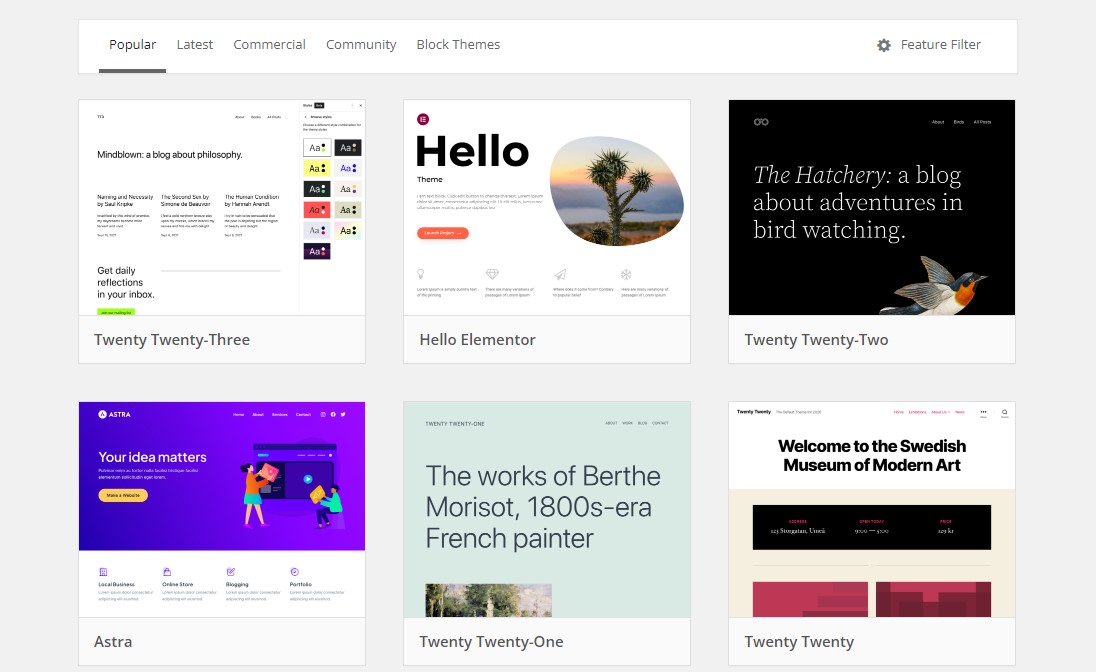
Task: Click the light bulb icon in Hello preview
Action: pos(421,274)
